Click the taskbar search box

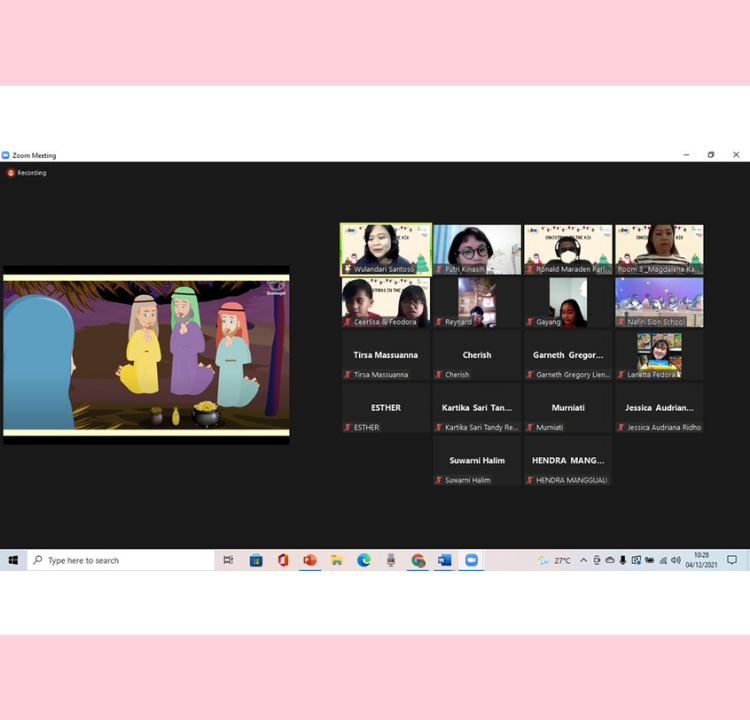[121, 560]
